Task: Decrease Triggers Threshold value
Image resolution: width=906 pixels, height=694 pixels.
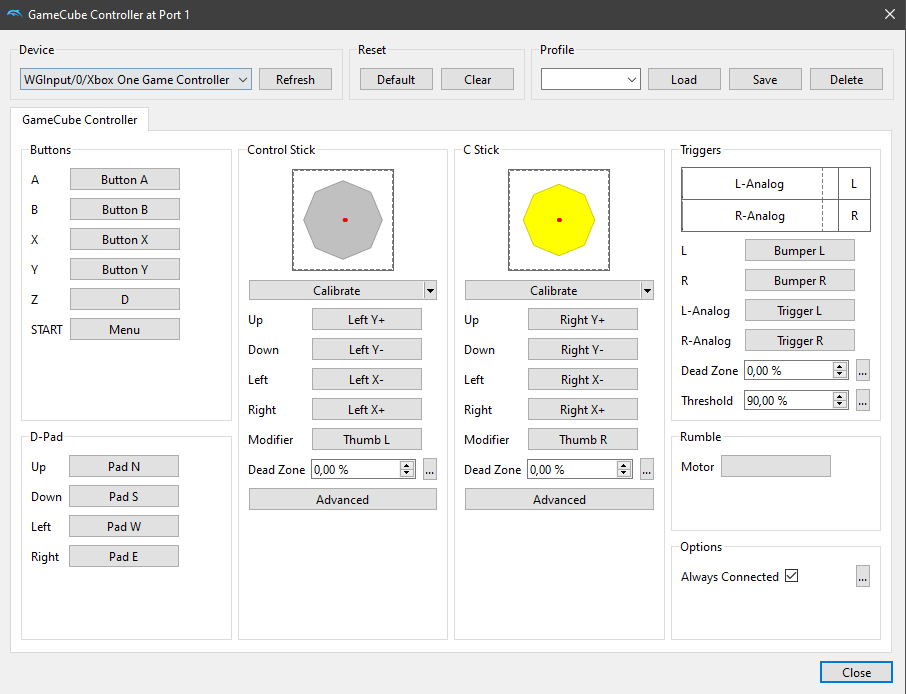Action: pos(840,404)
